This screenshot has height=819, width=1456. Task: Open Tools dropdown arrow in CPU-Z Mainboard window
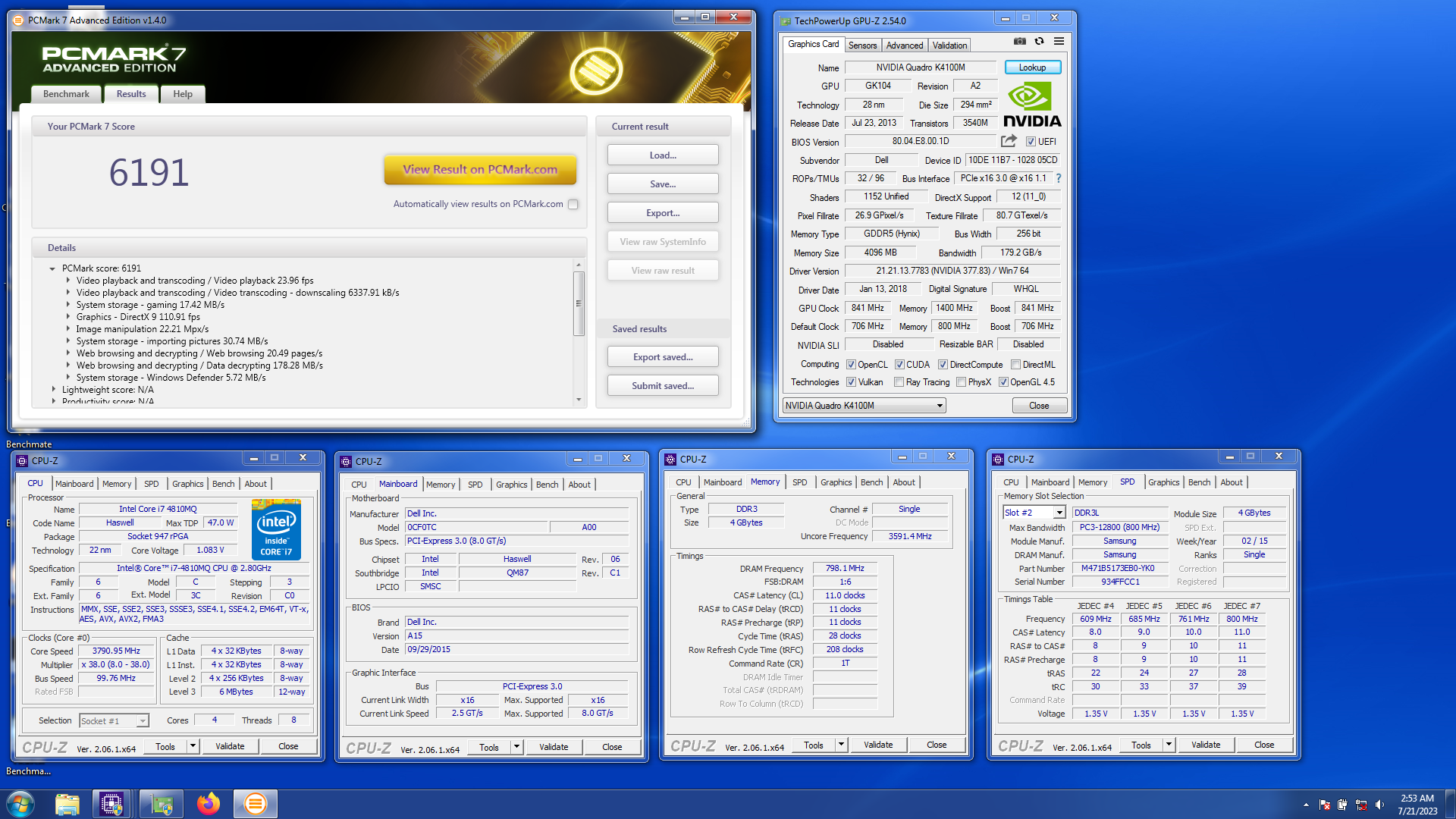pyautogui.click(x=516, y=747)
